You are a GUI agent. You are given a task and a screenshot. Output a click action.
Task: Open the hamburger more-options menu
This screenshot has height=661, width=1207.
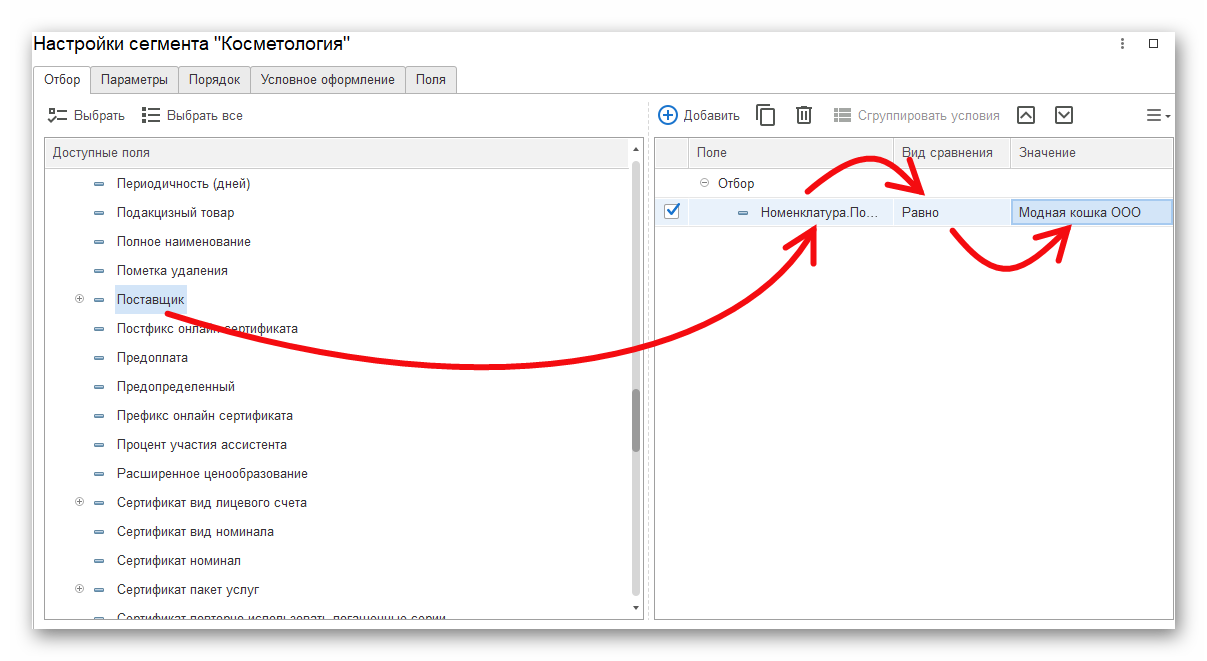point(1157,116)
